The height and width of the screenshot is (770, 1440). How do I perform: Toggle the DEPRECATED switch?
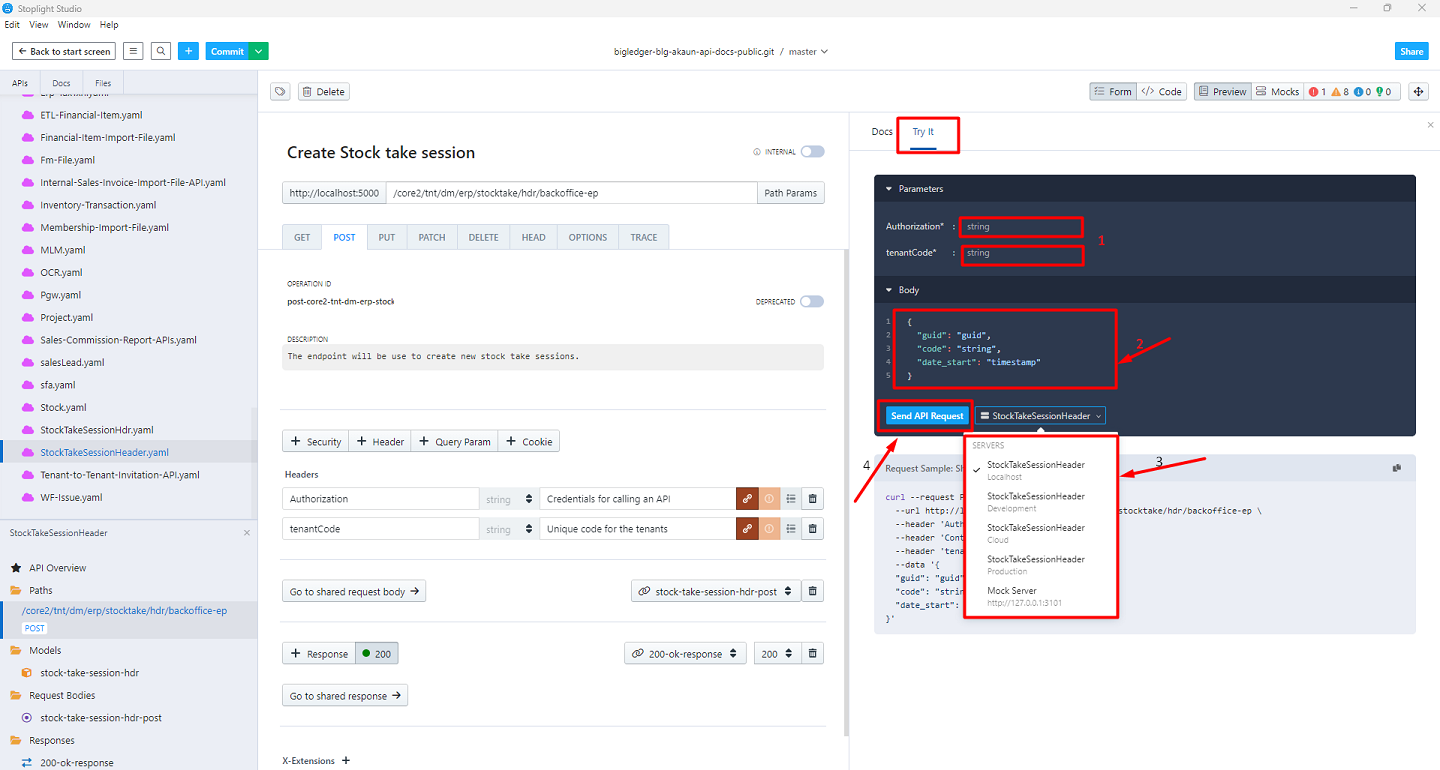pos(812,301)
